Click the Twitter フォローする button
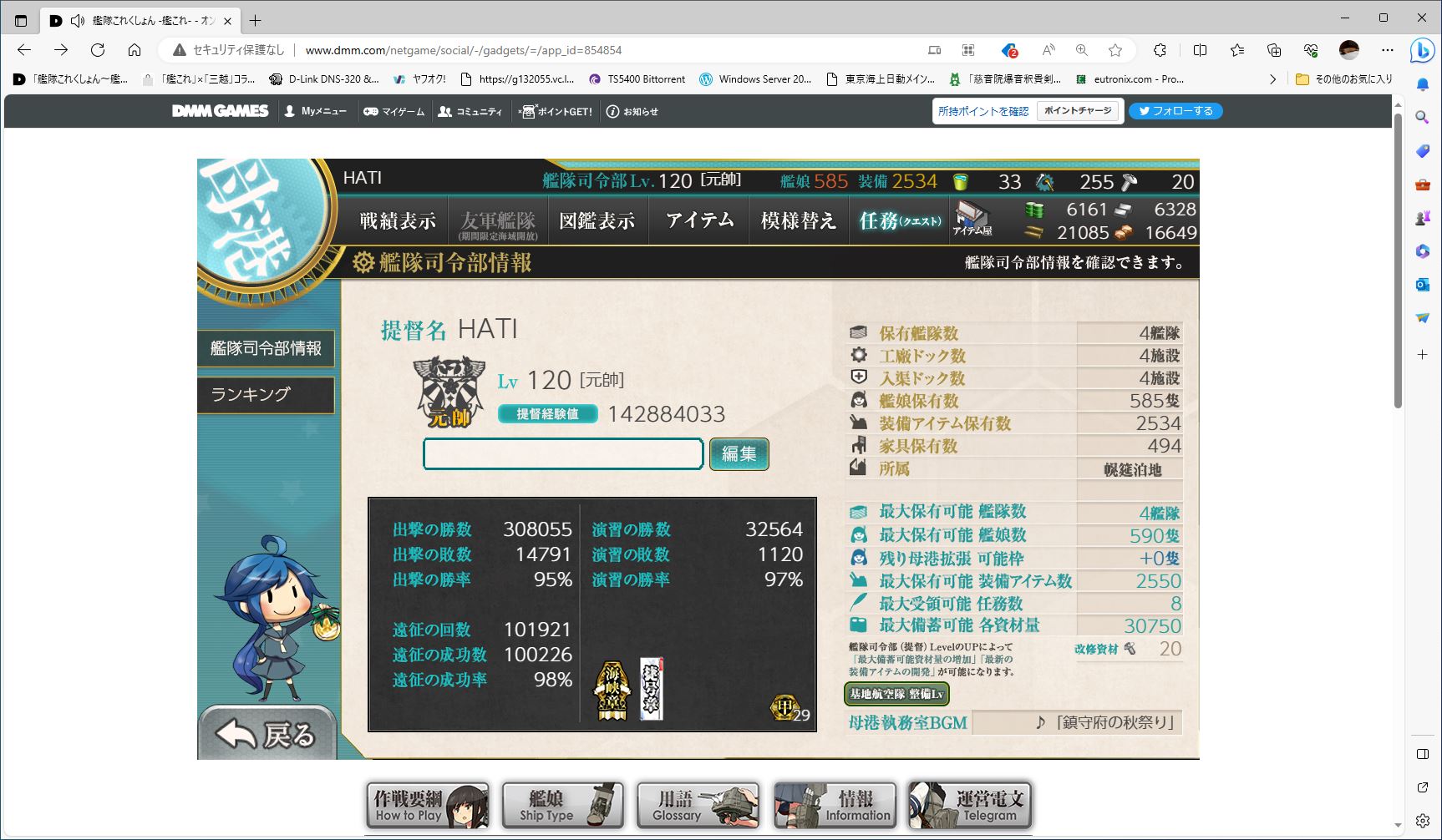1442x840 pixels. click(x=1175, y=111)
